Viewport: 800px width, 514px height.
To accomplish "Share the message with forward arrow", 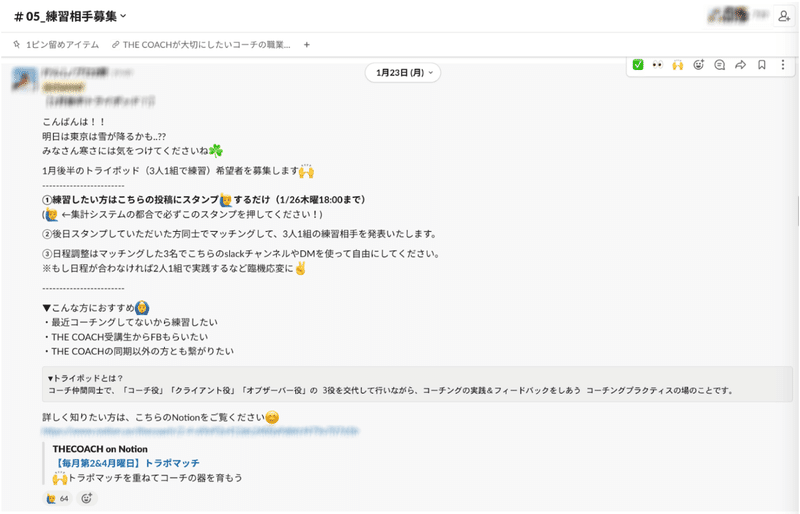I will tap(740, 65).
